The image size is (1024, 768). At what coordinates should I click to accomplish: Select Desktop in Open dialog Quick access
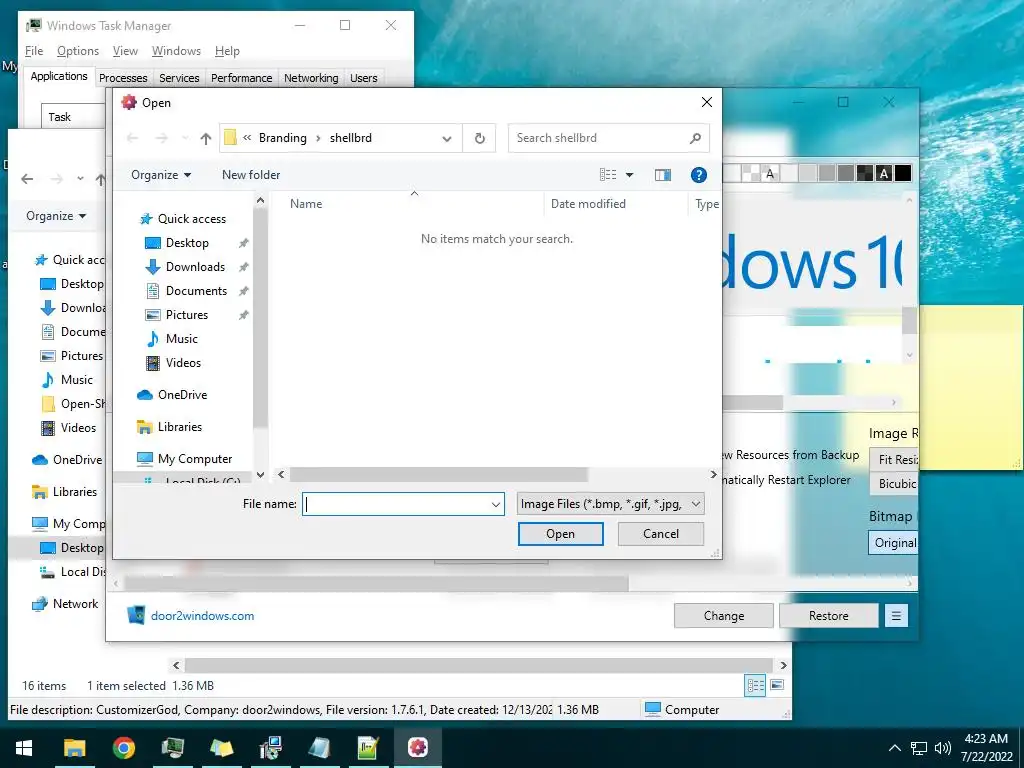click(x=187, y=243)
